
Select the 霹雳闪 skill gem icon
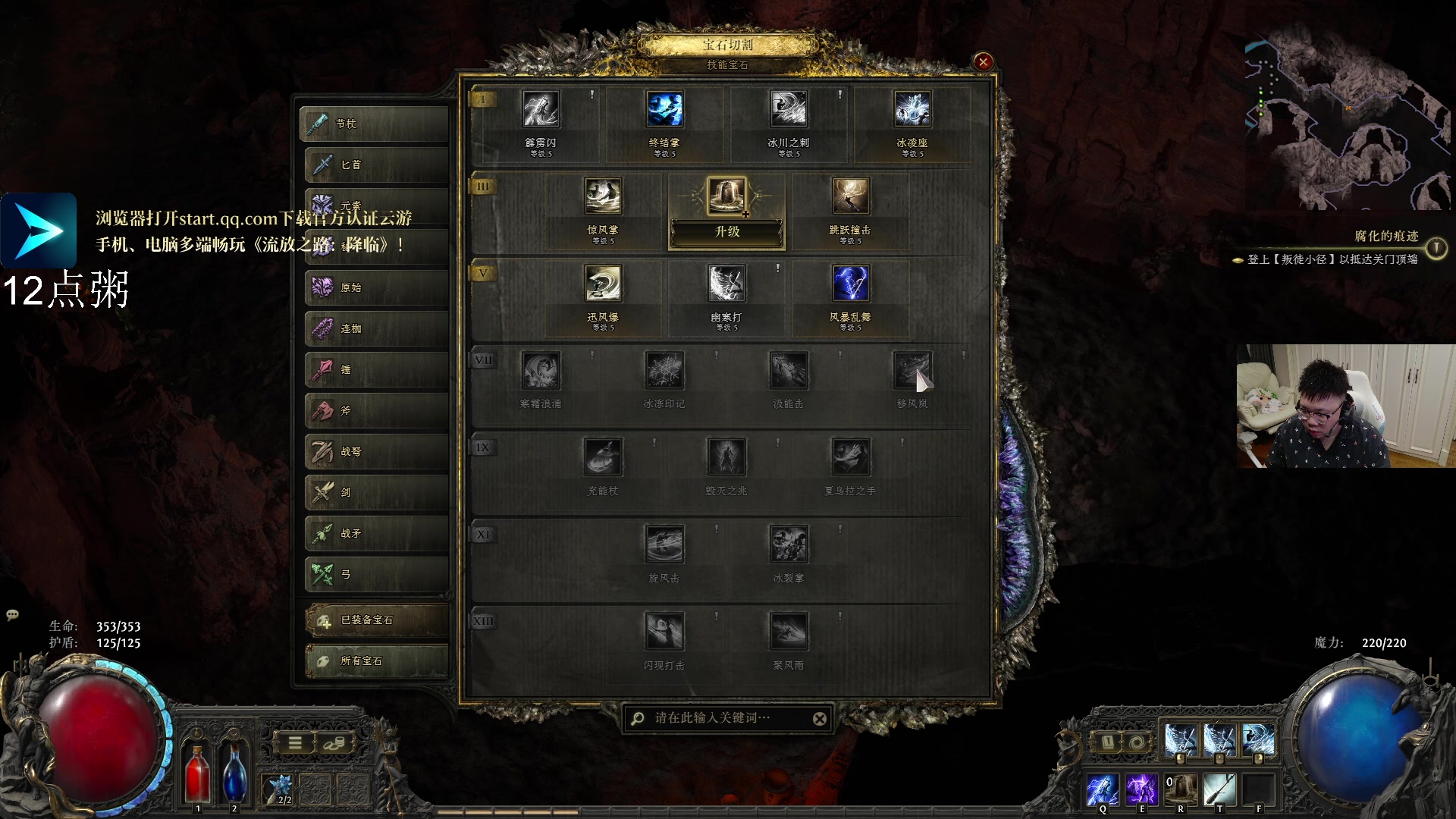[x=541, y=109]
